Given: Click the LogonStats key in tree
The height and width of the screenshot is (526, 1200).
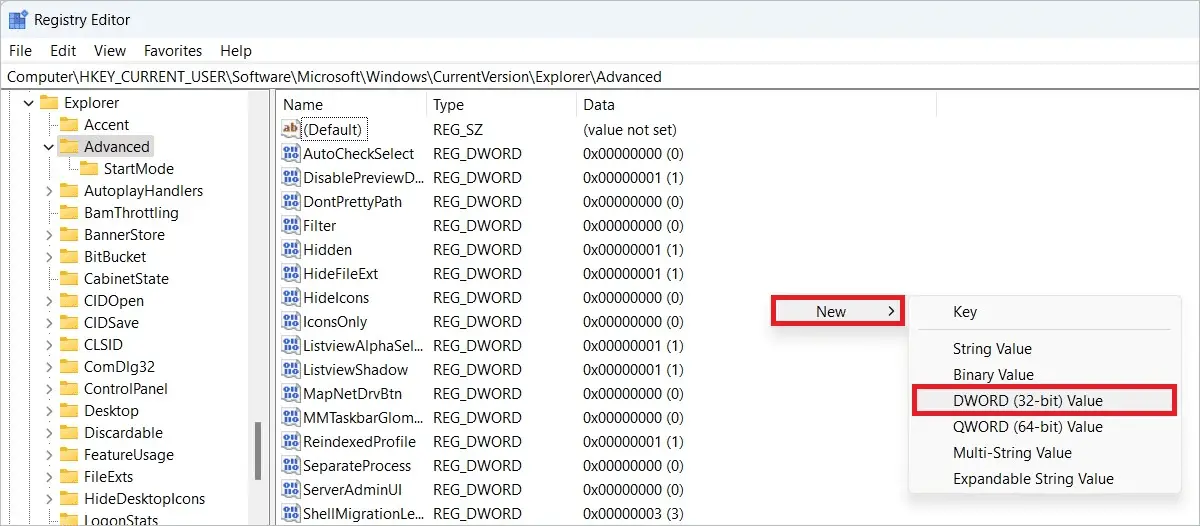Looking at the screenshot, I should (x=121, y=519).
